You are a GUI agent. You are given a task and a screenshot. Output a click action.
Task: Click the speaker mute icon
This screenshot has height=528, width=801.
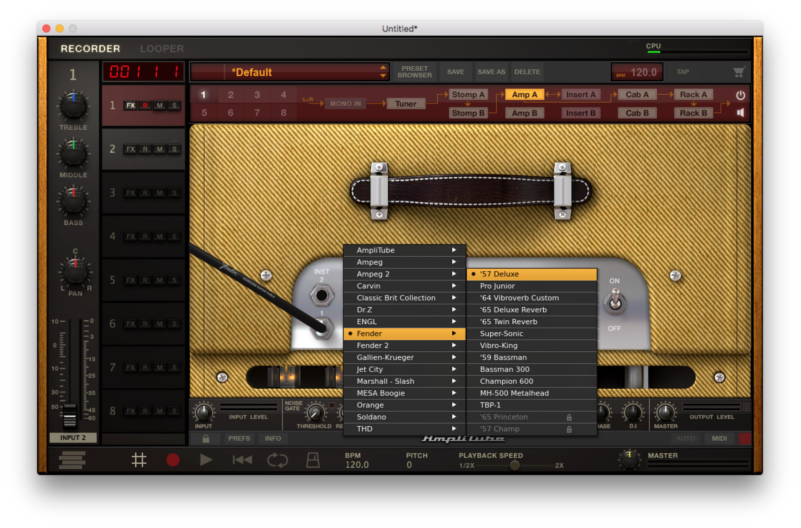pyautogui.click(x=740, y=112)
